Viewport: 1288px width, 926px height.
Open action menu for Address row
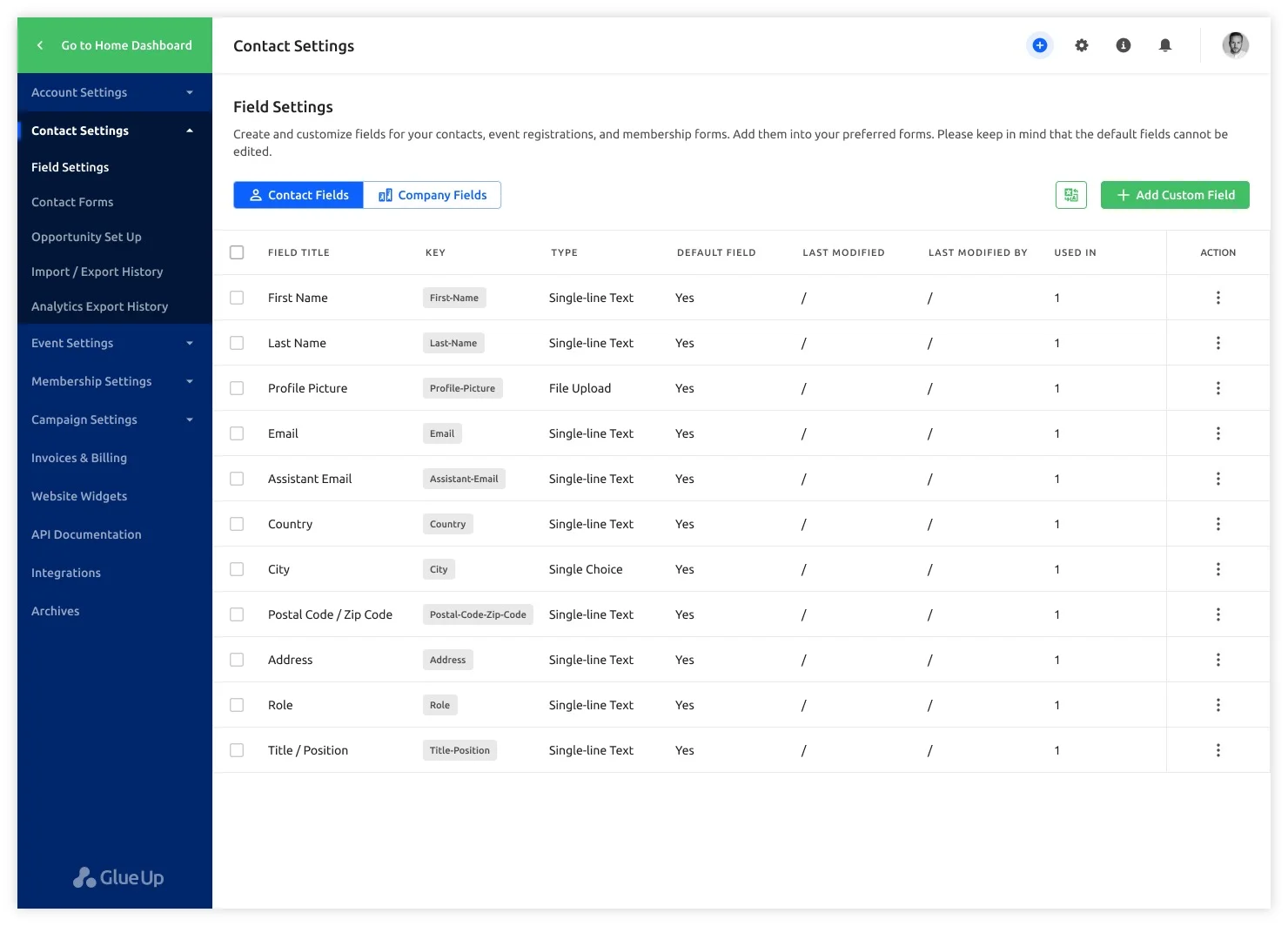click(x=1218, y=660)
